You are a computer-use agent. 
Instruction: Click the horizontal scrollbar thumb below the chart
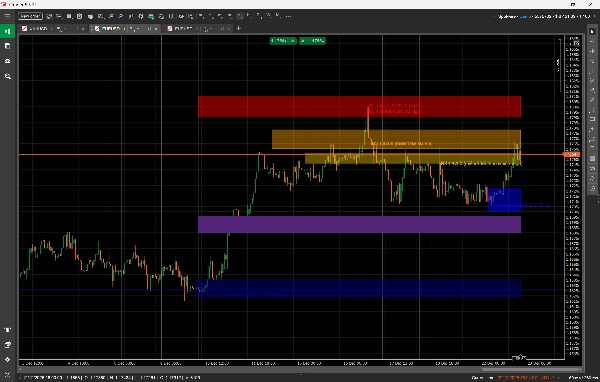click(x=531, y=370)
